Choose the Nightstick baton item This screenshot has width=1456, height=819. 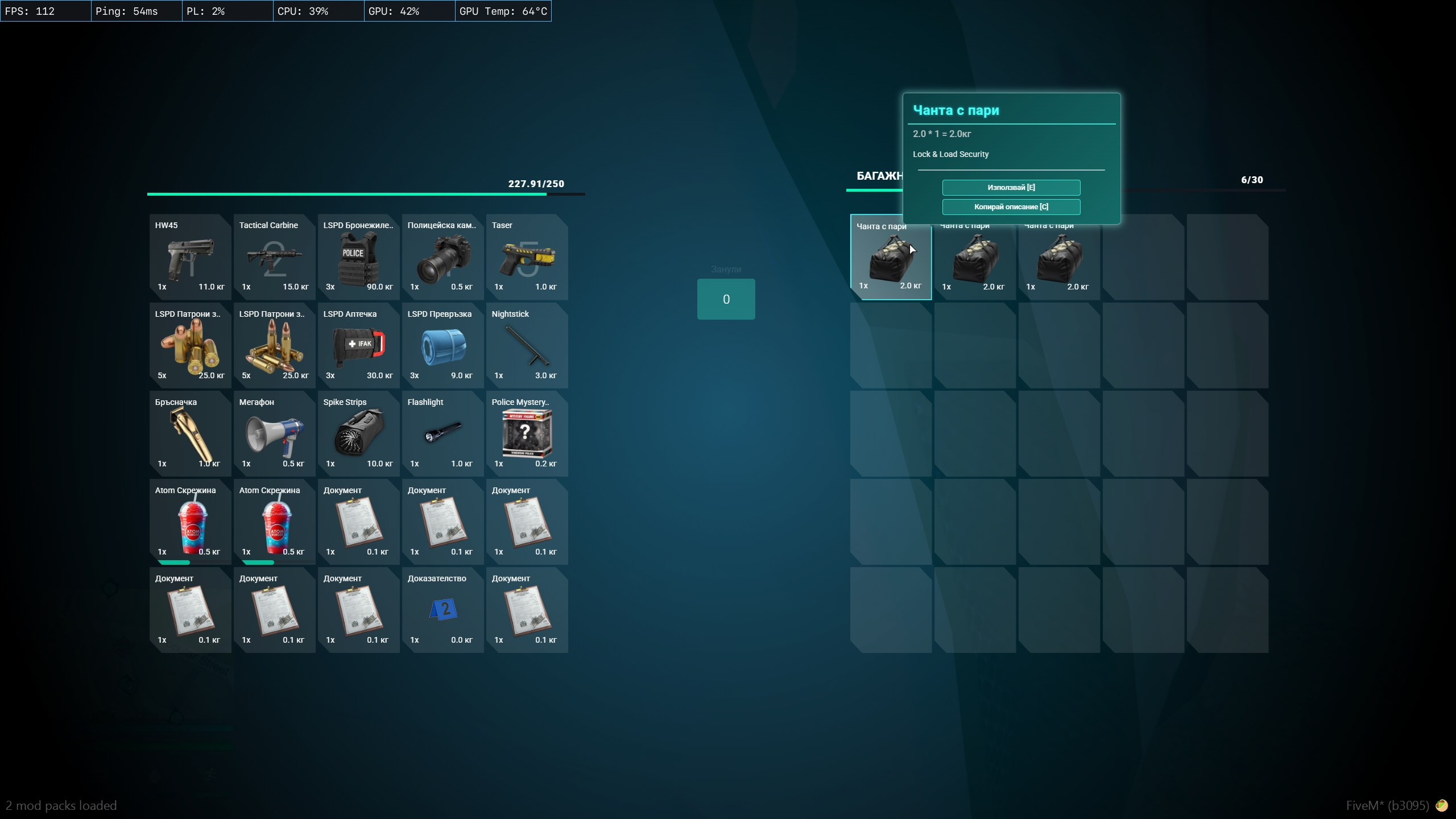[527, 345]
